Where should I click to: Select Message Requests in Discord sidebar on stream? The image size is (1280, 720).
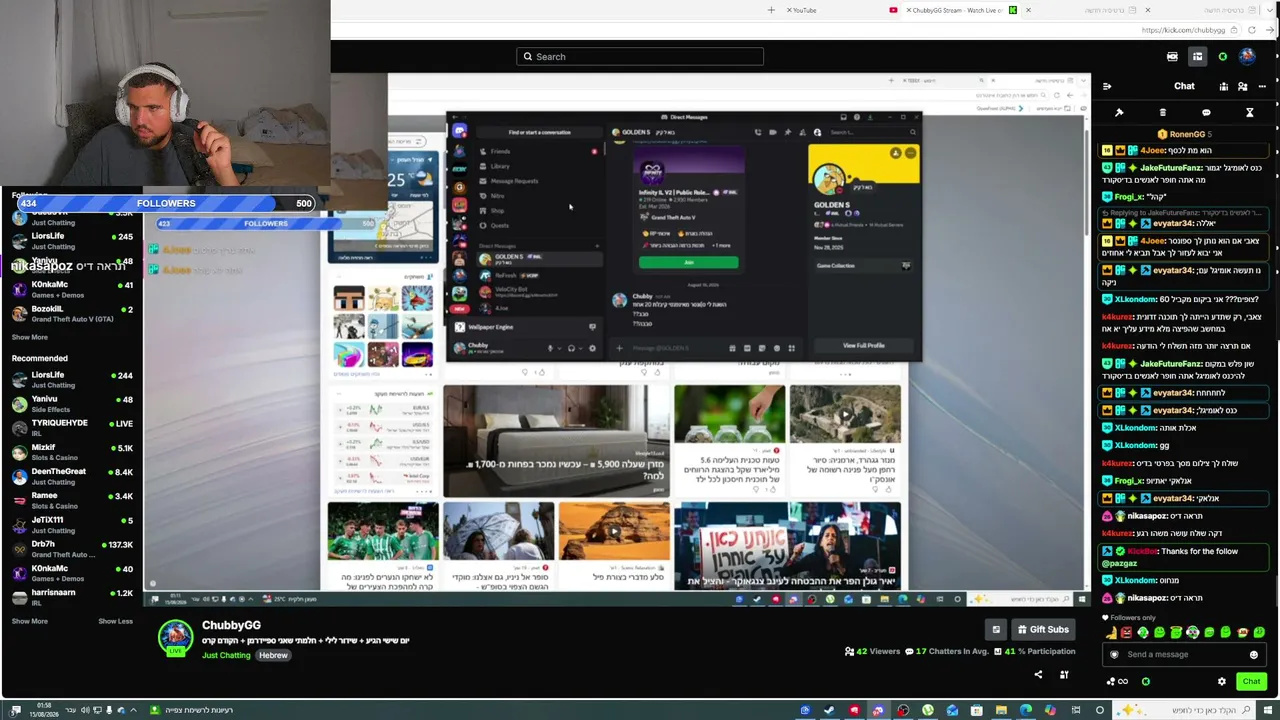click(514, 181)
